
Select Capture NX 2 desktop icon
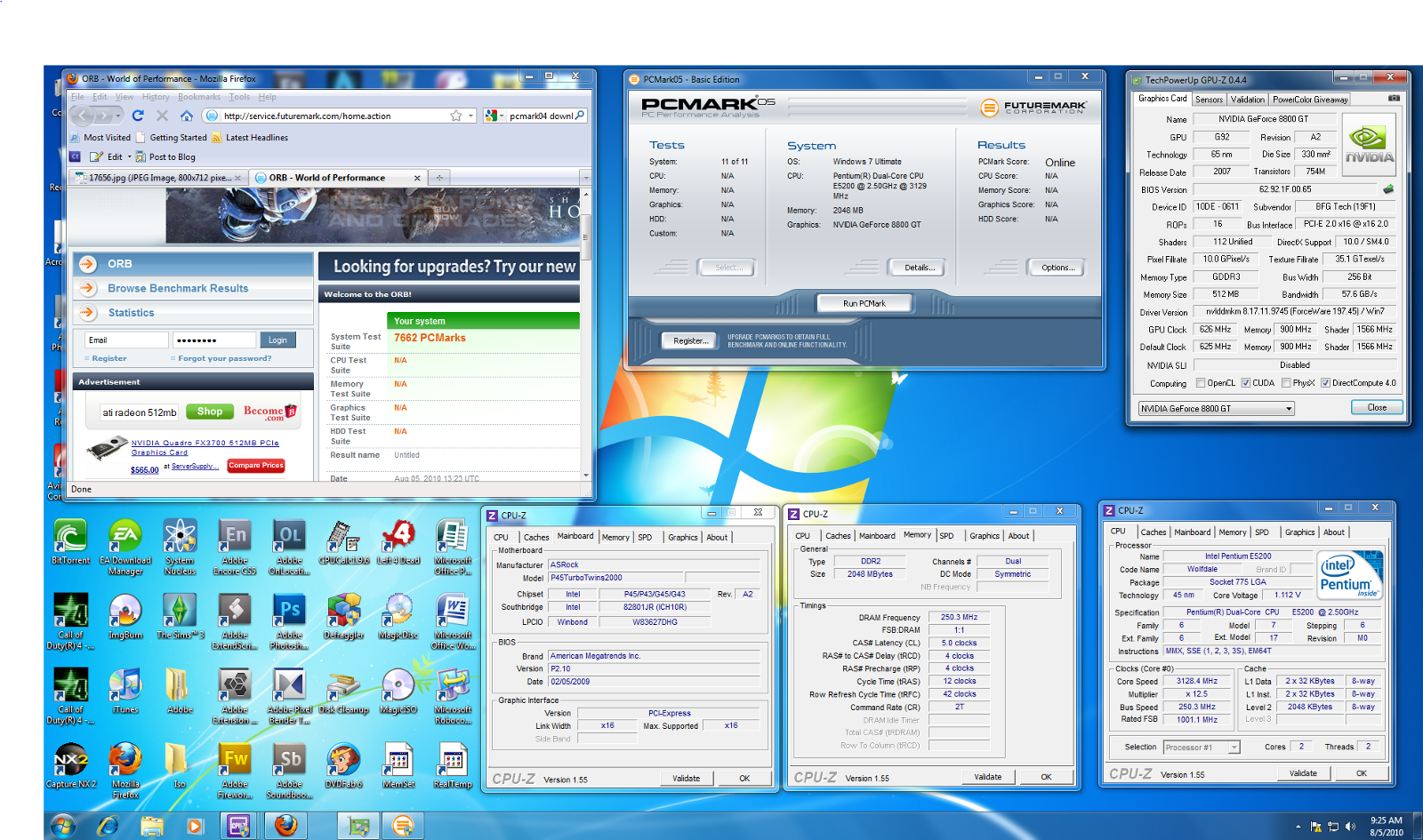click(71, 766)
